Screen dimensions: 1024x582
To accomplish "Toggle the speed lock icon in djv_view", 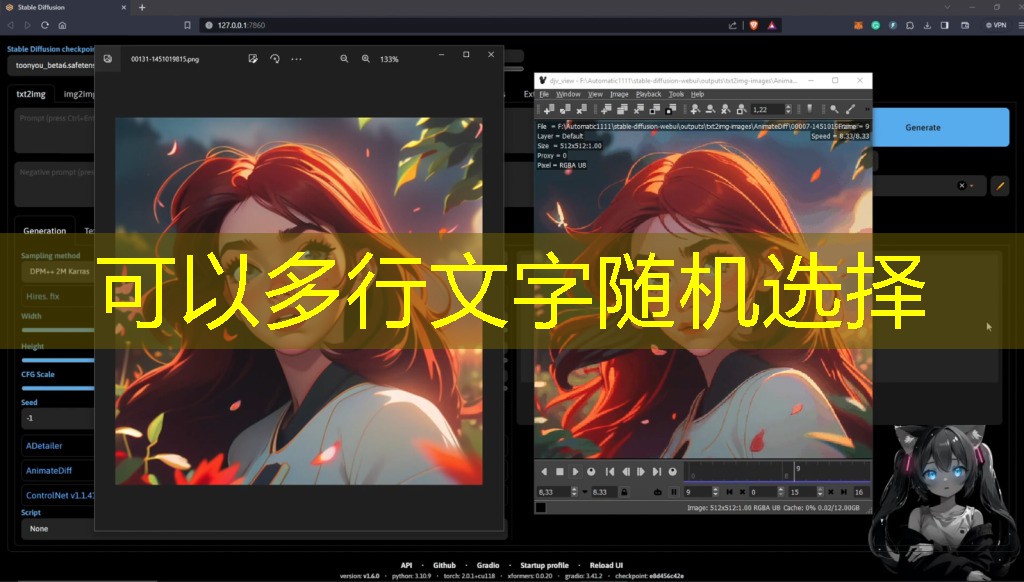I will coord(624,492).
